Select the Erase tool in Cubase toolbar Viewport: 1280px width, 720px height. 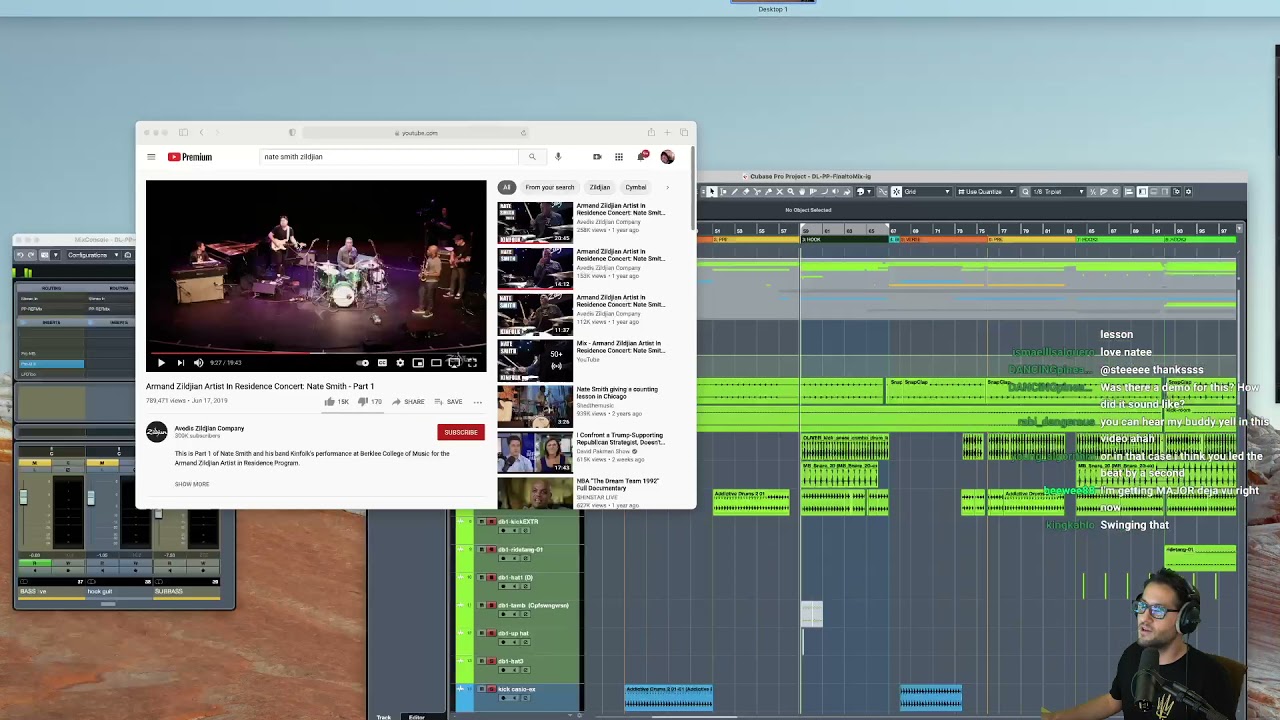[746, 192]
